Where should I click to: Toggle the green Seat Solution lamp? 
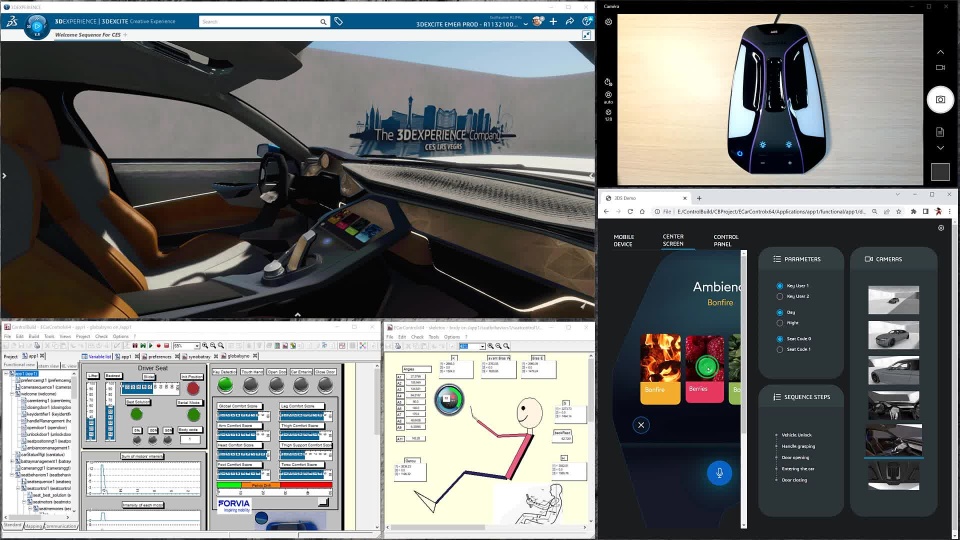[137, 414]
